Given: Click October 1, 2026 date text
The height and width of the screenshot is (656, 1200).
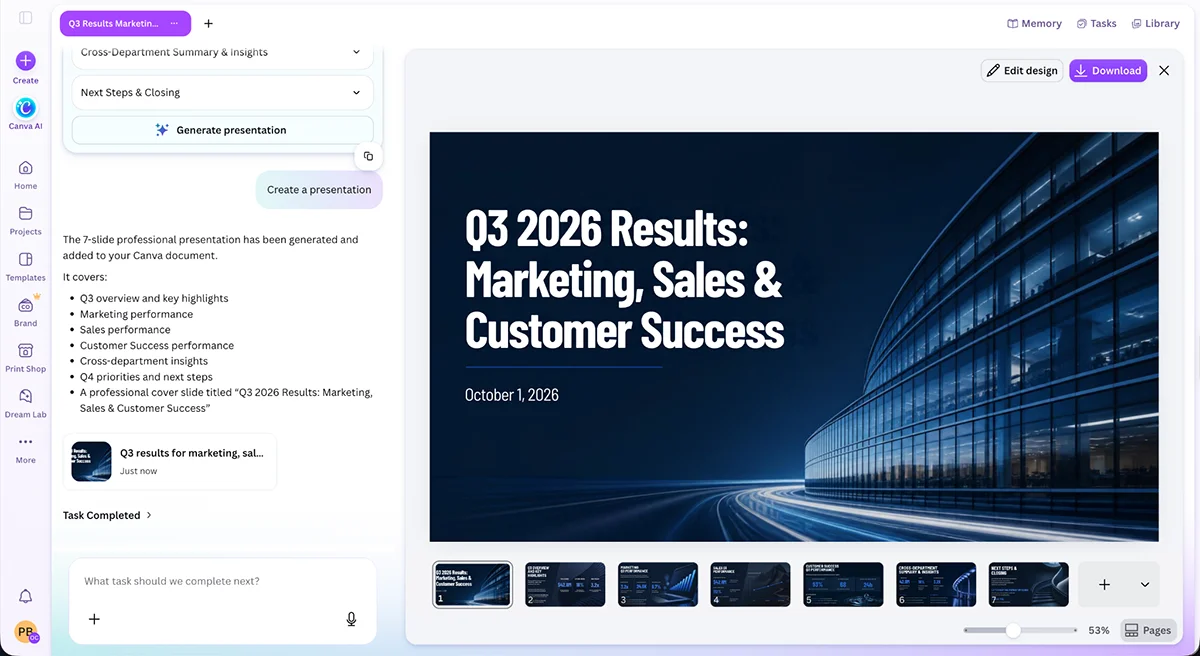Looking at the screenshot, I should 512,395.
